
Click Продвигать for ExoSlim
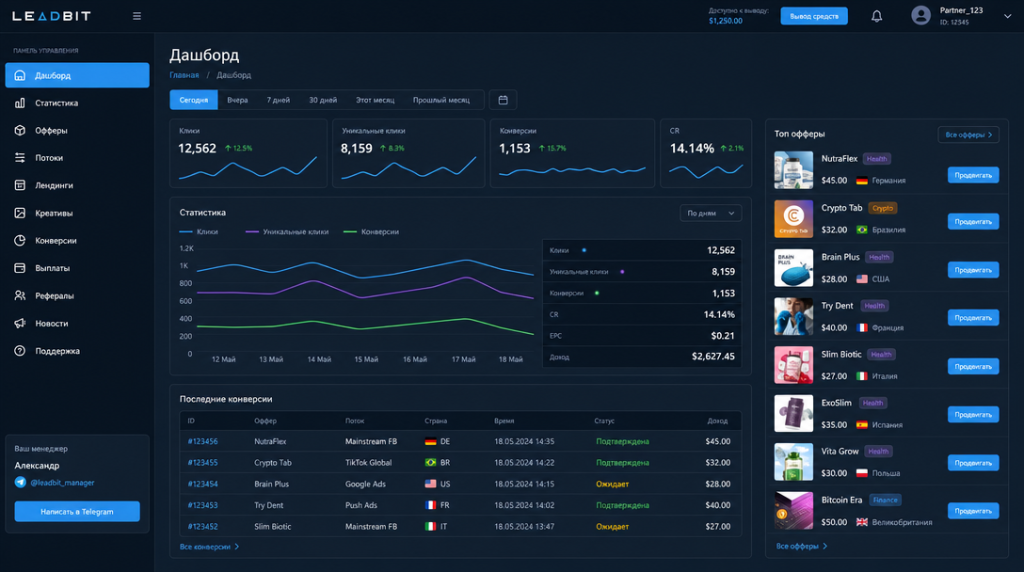tap(973, 415)
